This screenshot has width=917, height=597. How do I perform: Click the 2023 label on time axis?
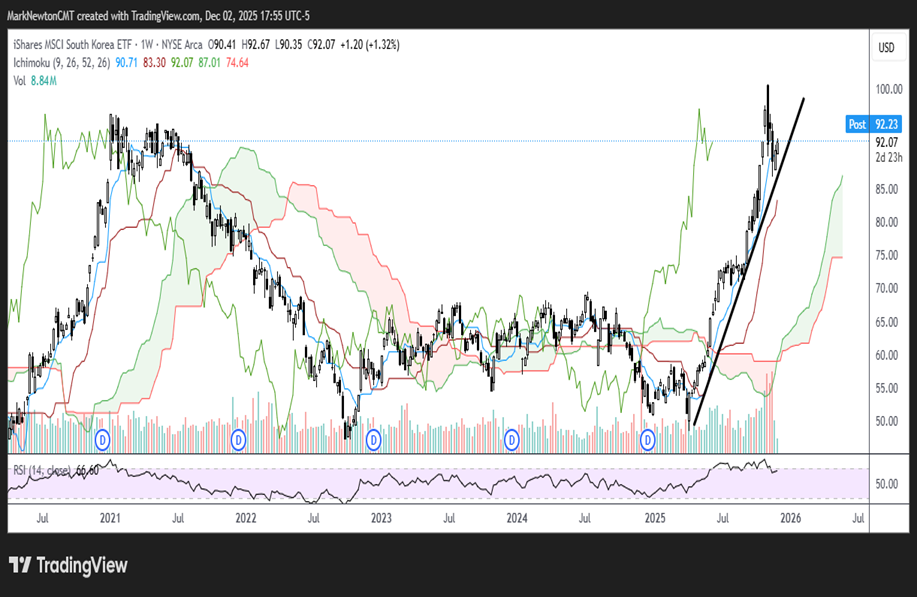[x=380, y=518]
